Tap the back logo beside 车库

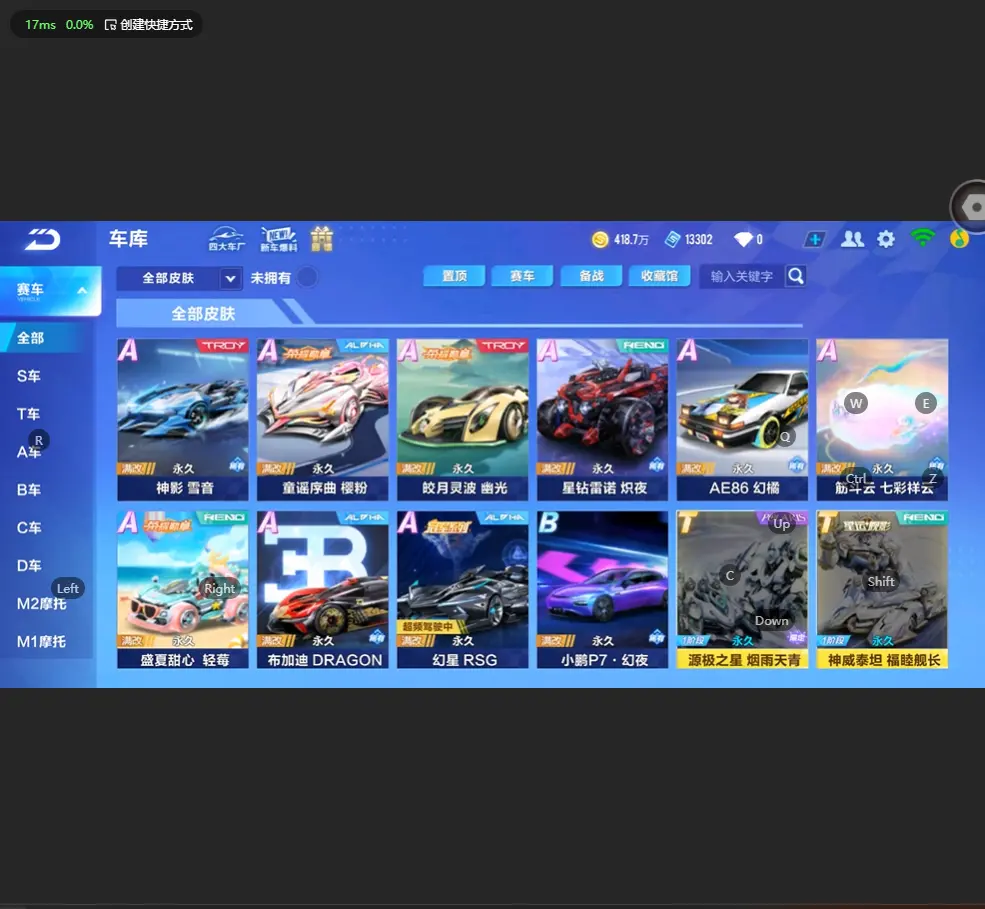(x=42, y=239)
